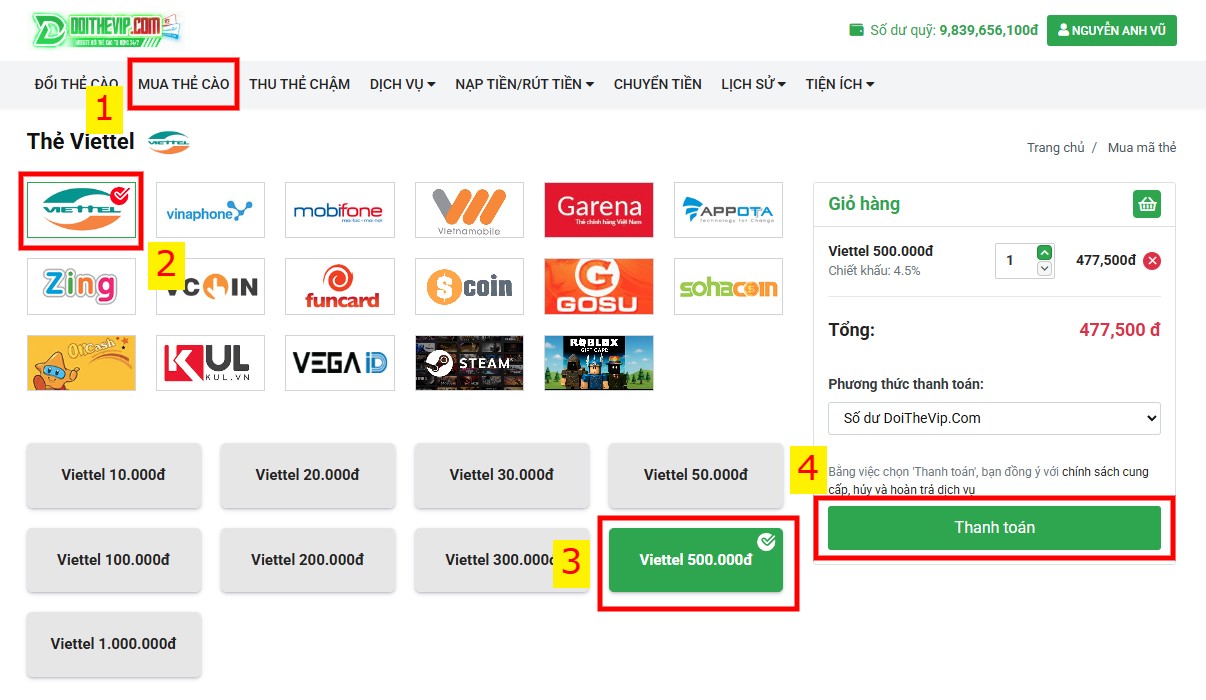This screenshot has height=700, width=1206.
Task: Select the Funcard card logo
Action: coord(339,287)
